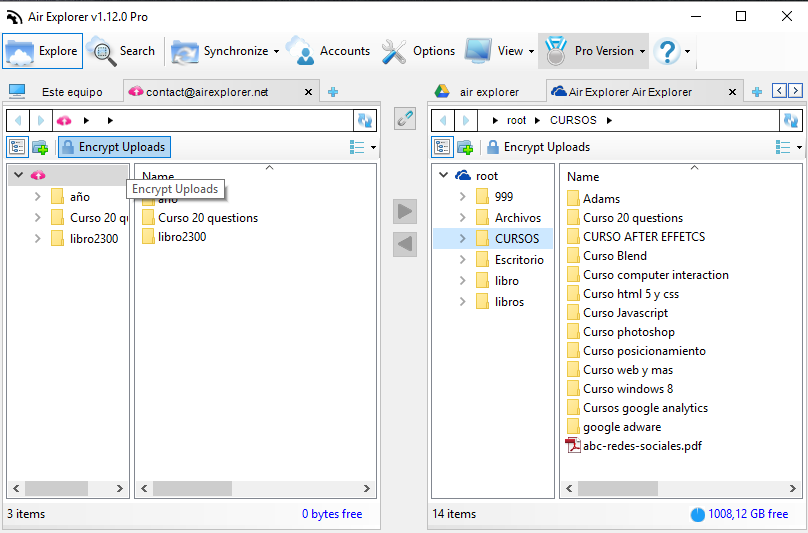Image resolution: width=808 pixels, height=533 pixels.
Task: Change left pane list view mode
Action: coord(363,147)
